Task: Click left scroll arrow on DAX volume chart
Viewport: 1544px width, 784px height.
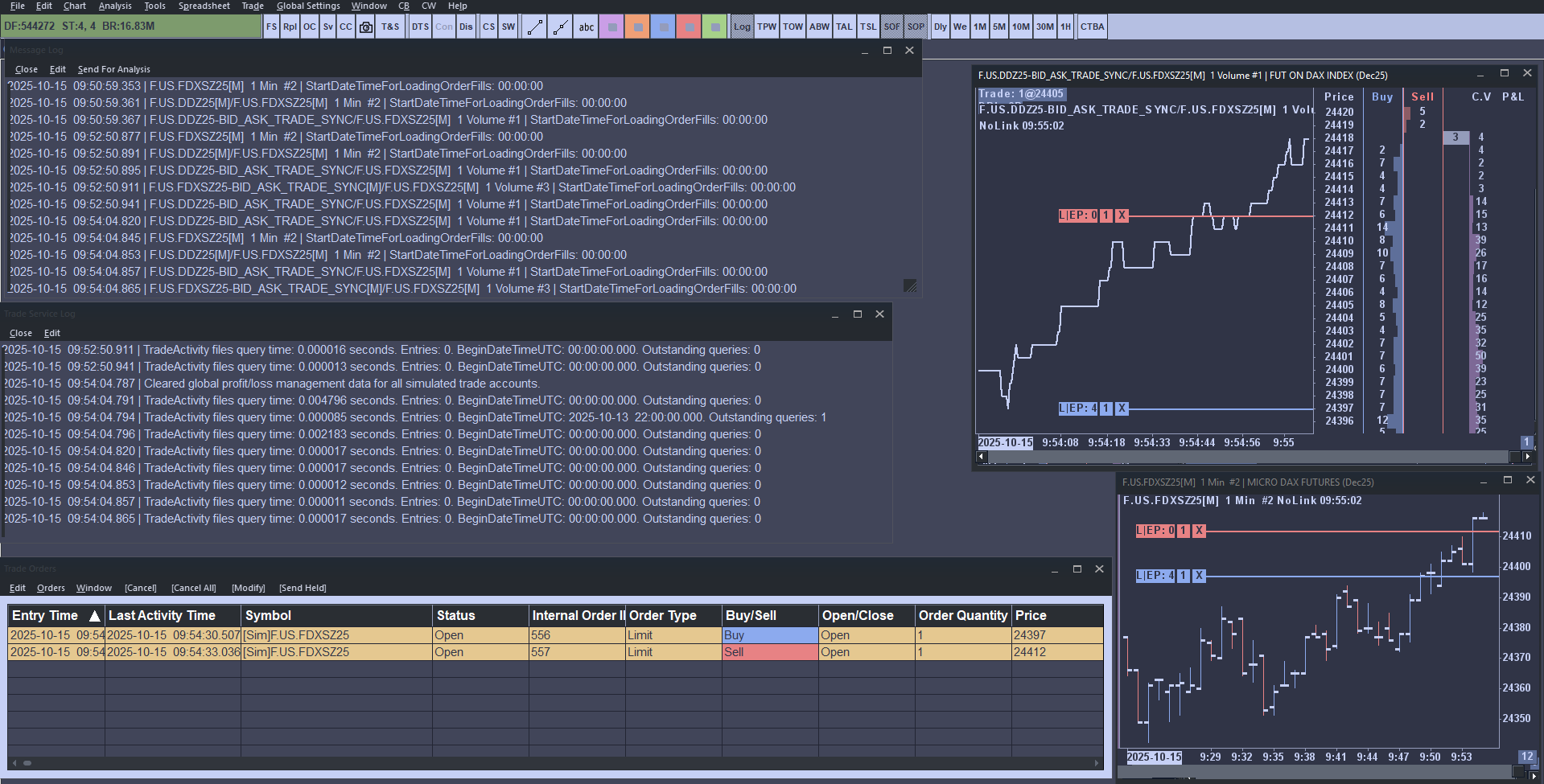Action: (x=982, y=457)
